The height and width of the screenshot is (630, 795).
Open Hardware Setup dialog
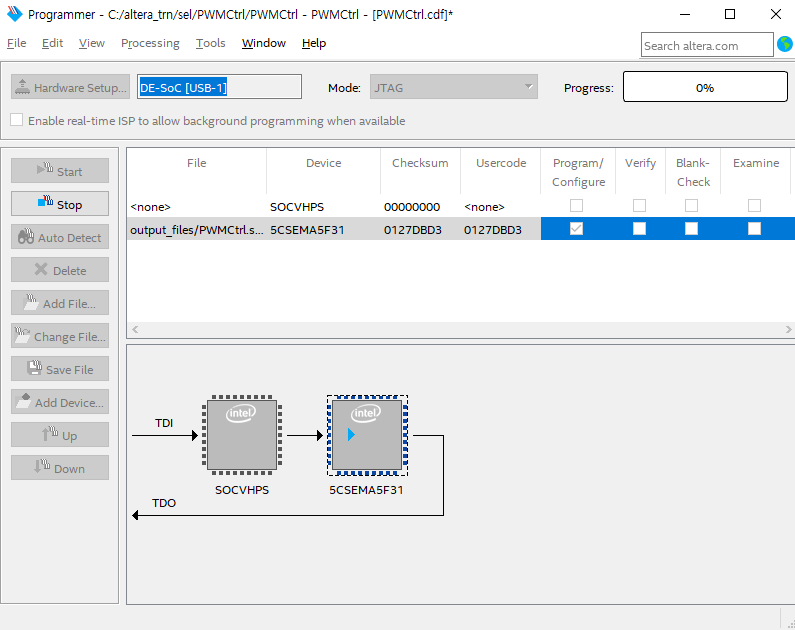point(70,87)
